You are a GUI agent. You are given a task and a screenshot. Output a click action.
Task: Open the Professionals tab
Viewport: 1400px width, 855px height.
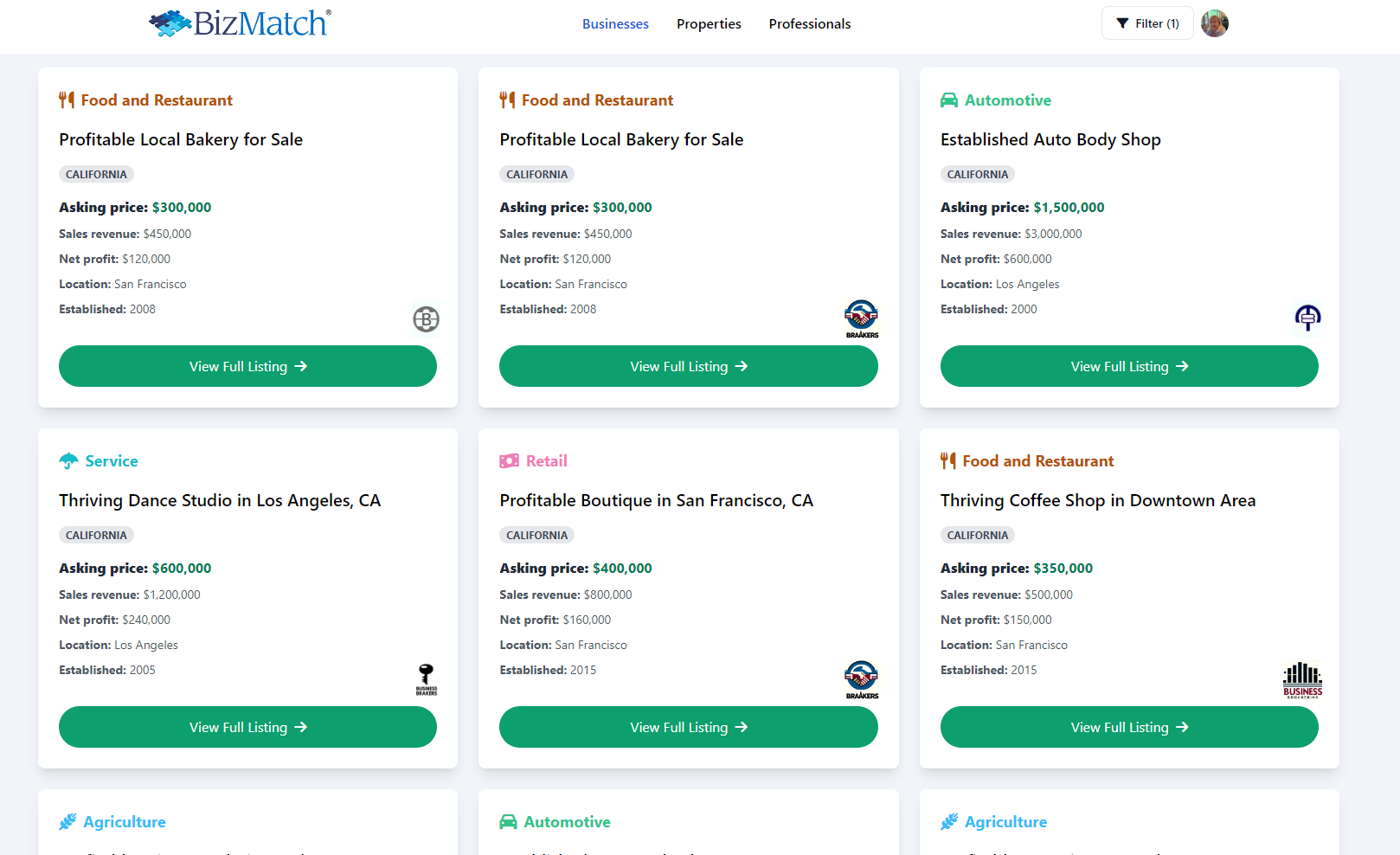tap(809, 24)
